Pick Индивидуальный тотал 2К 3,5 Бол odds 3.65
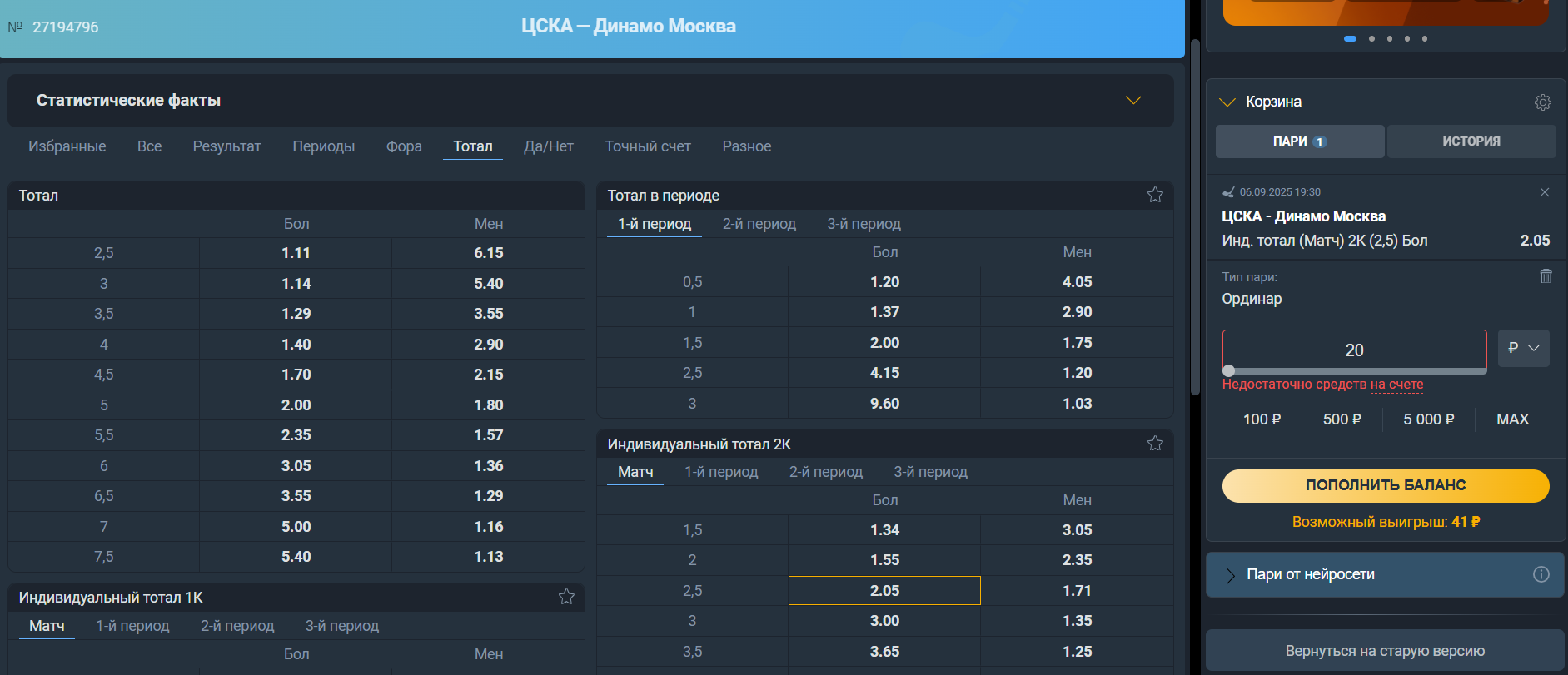The image size is (1568, 675). pyautogui.click(x=884, y=652)
